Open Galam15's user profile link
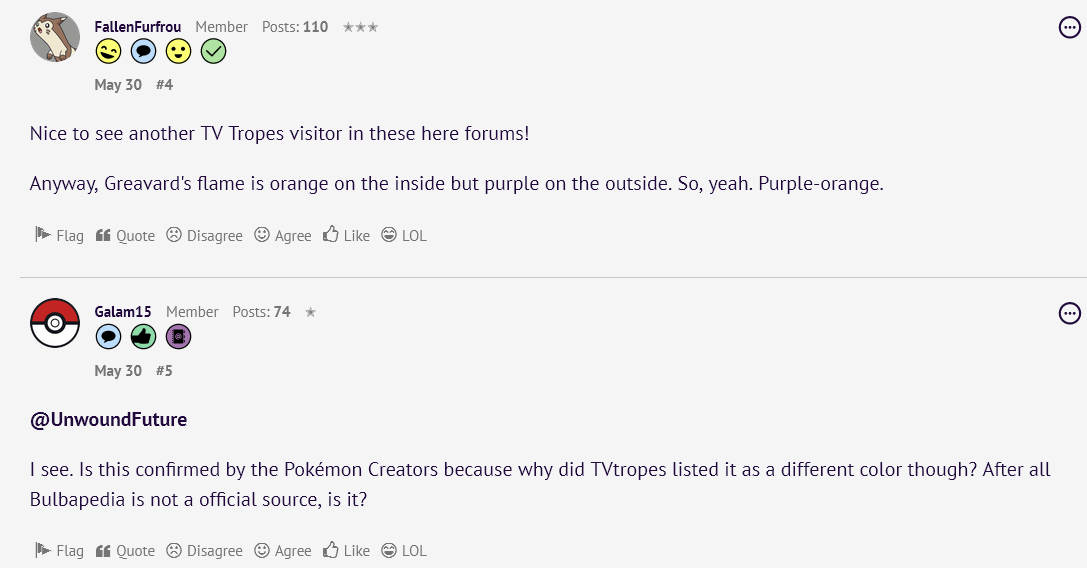 [123, 312]
